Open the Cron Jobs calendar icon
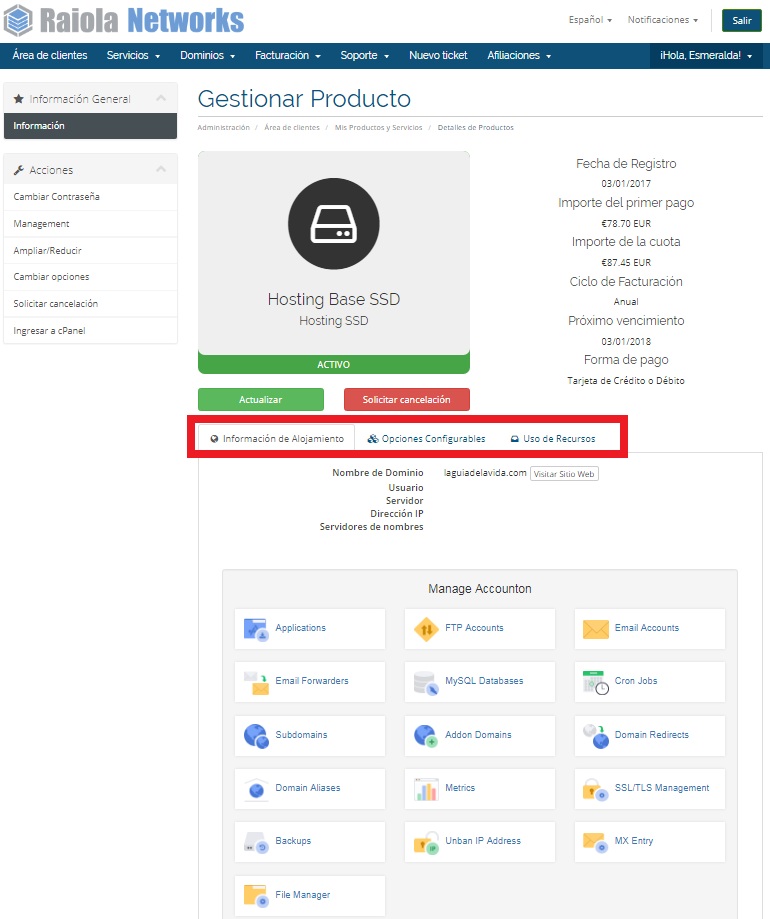 596,682
